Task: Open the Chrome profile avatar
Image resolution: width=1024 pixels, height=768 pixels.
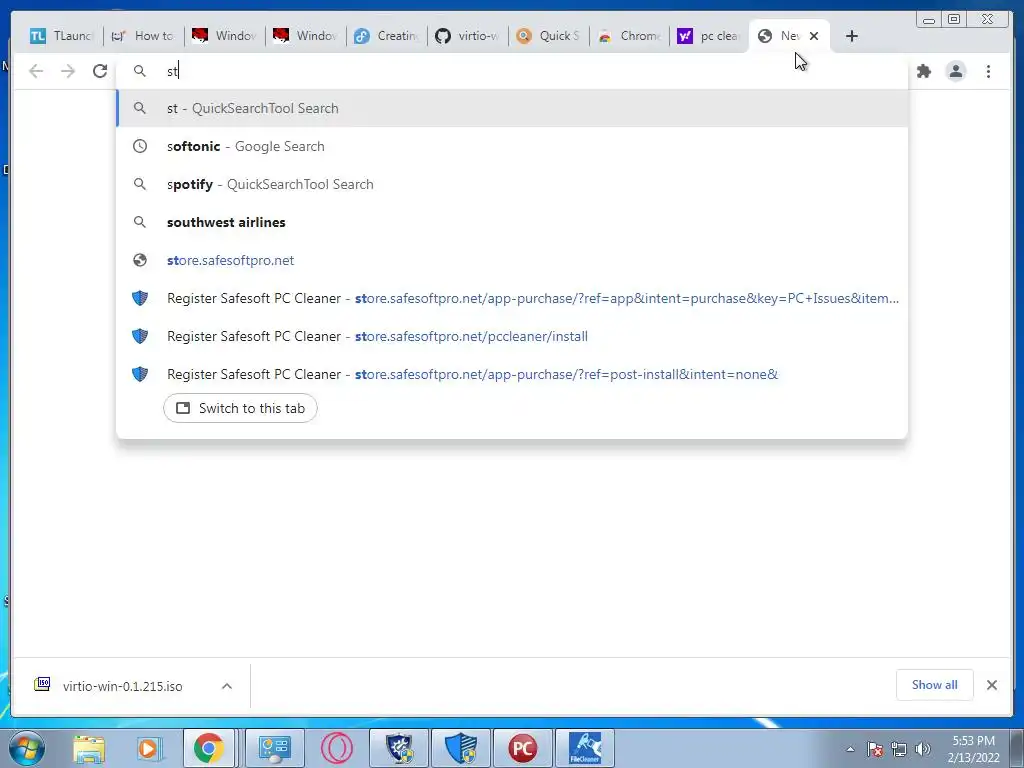Action: pos(955,71)
